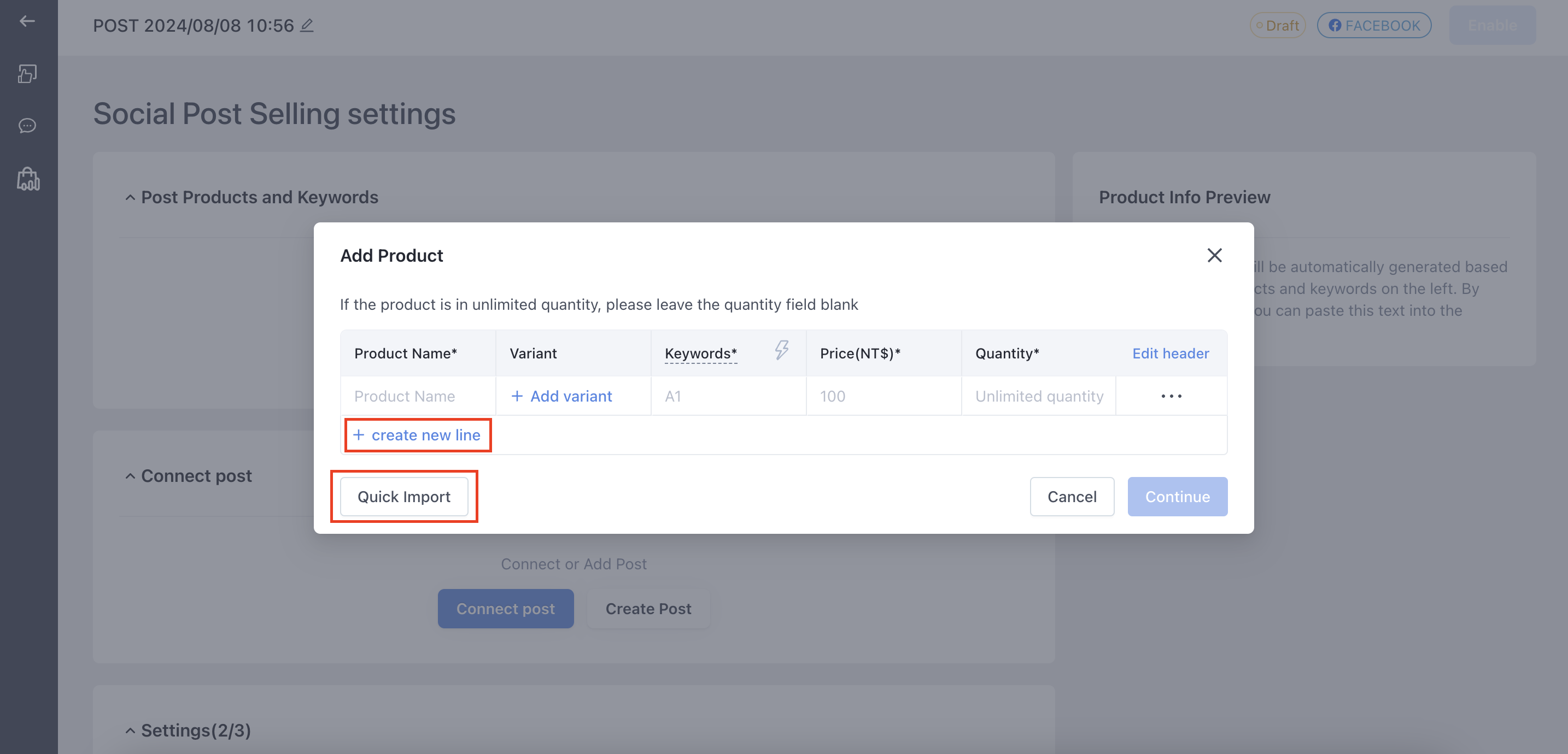The image size is (1568, 754).
Task: Click the Product Name* column header
Action: (x=405, y=354)
